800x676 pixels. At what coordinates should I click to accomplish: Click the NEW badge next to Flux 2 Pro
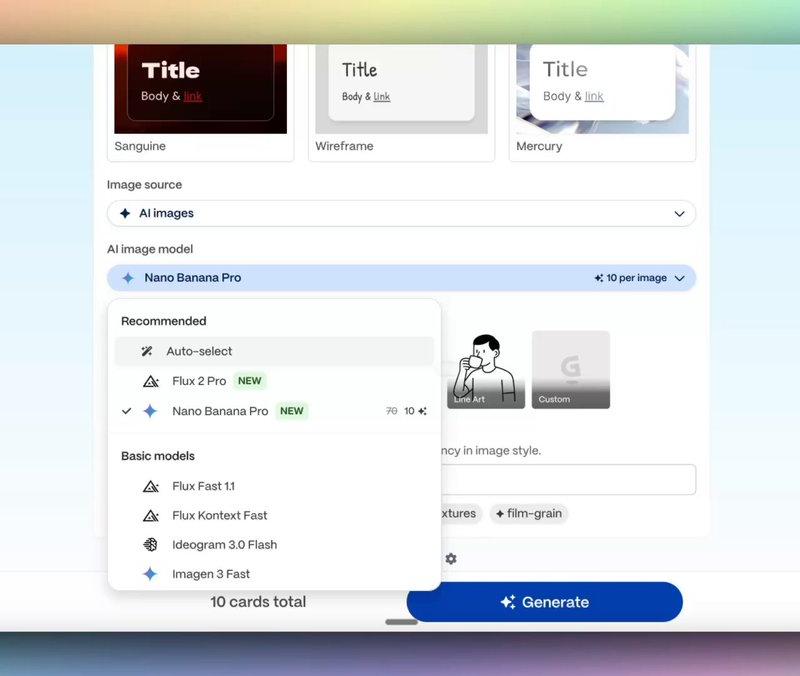coord(249,381)
